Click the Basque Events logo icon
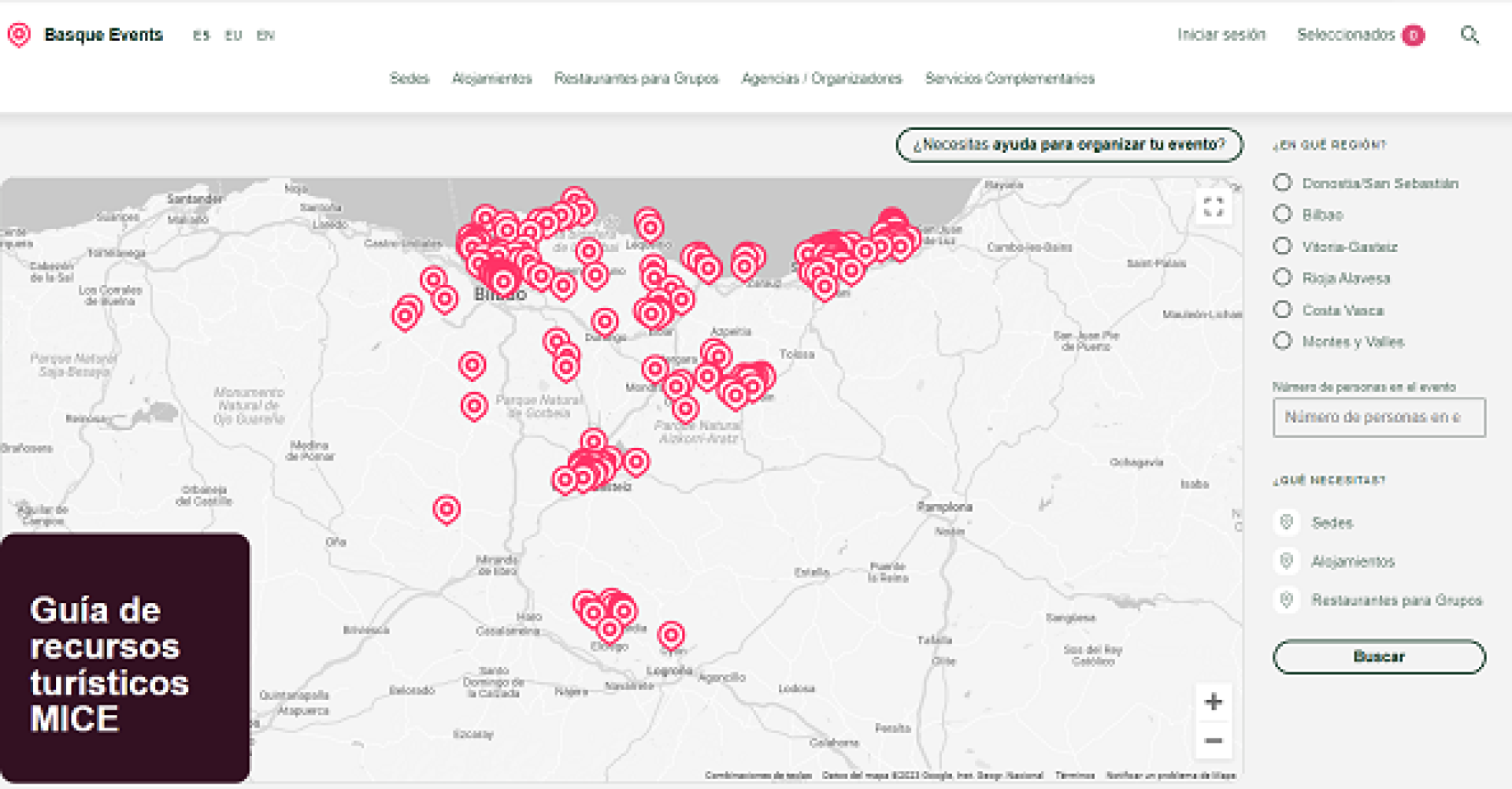Screen dimensions: 1512x789 [19, 35]
